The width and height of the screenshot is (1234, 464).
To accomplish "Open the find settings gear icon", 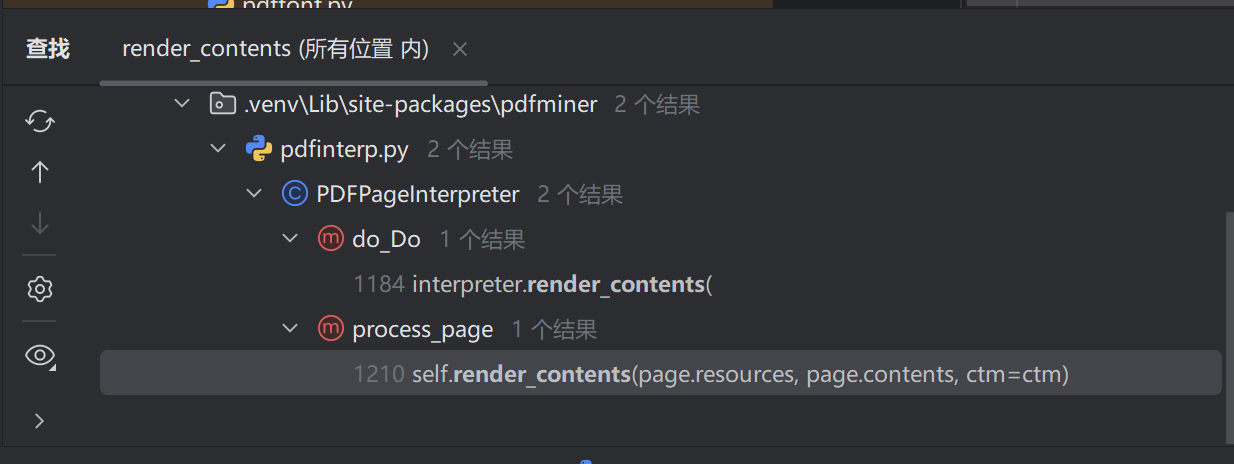I will pyautogui.click(x=40, y=290).
